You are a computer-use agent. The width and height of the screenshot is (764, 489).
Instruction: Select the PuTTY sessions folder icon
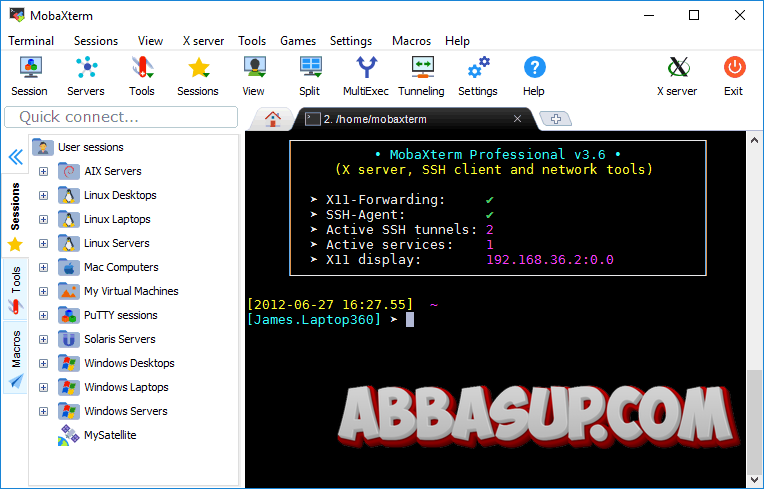(69, 315)
